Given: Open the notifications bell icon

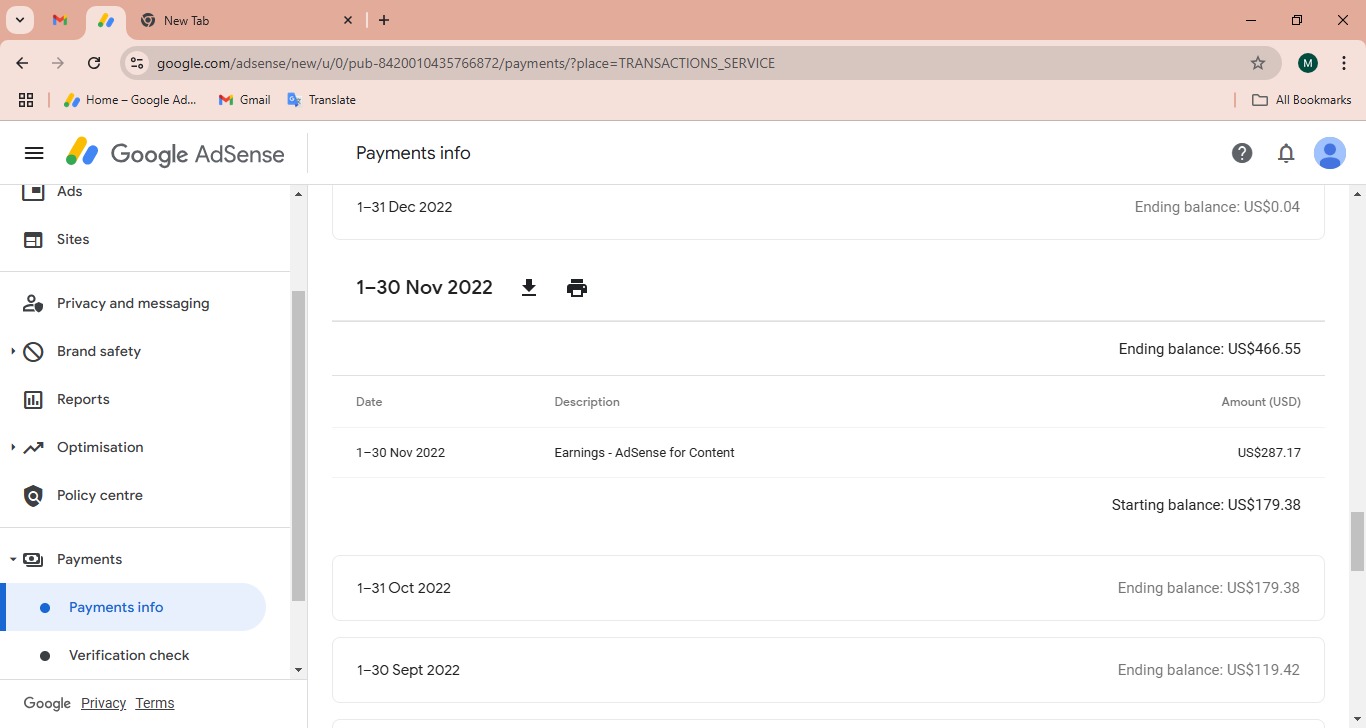Looking at the screenshot, I should point(1286,153).
